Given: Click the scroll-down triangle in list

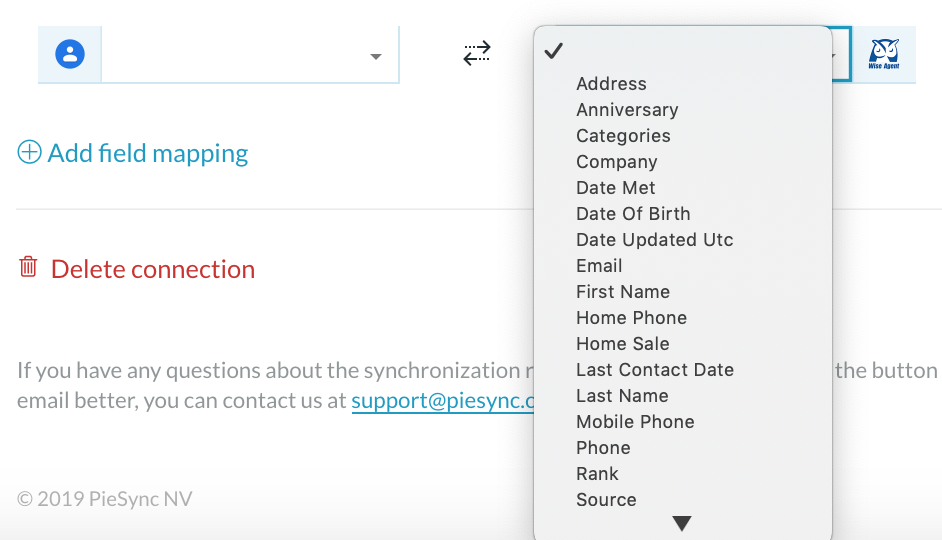Looking at the screenshot, I should click(682, 523).
